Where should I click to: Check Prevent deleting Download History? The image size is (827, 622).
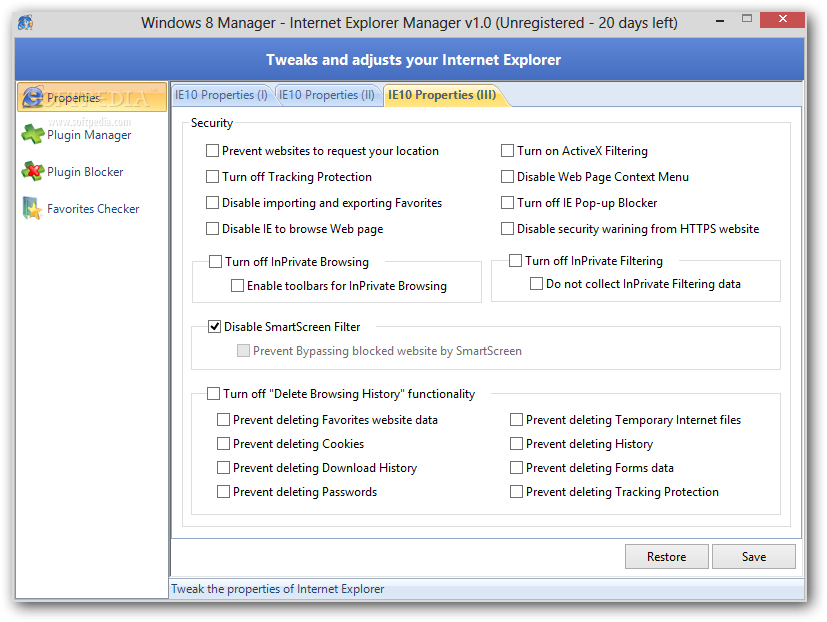[x=224, y=468]
